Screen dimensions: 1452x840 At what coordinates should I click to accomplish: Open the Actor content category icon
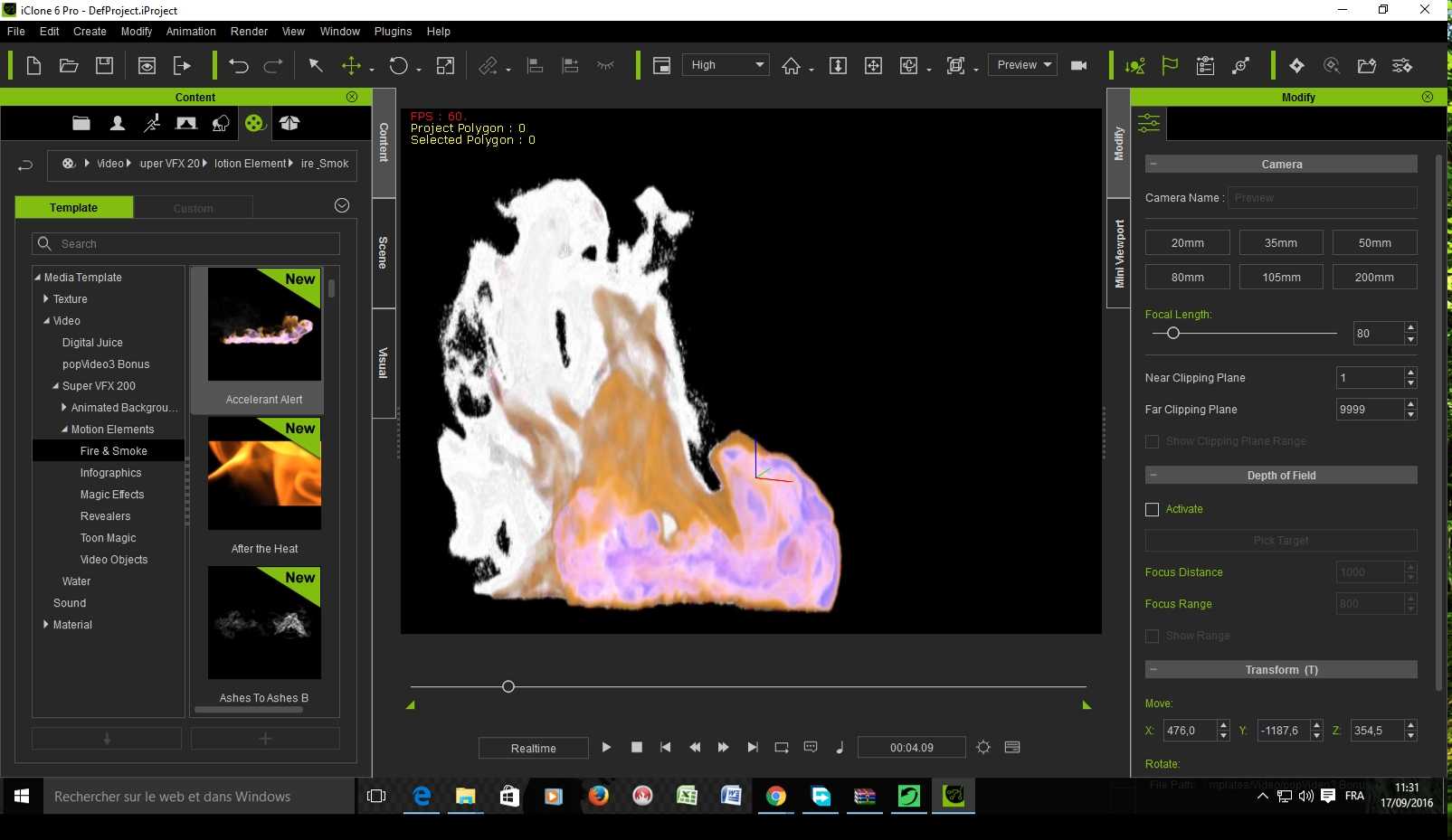pos(118,123)
